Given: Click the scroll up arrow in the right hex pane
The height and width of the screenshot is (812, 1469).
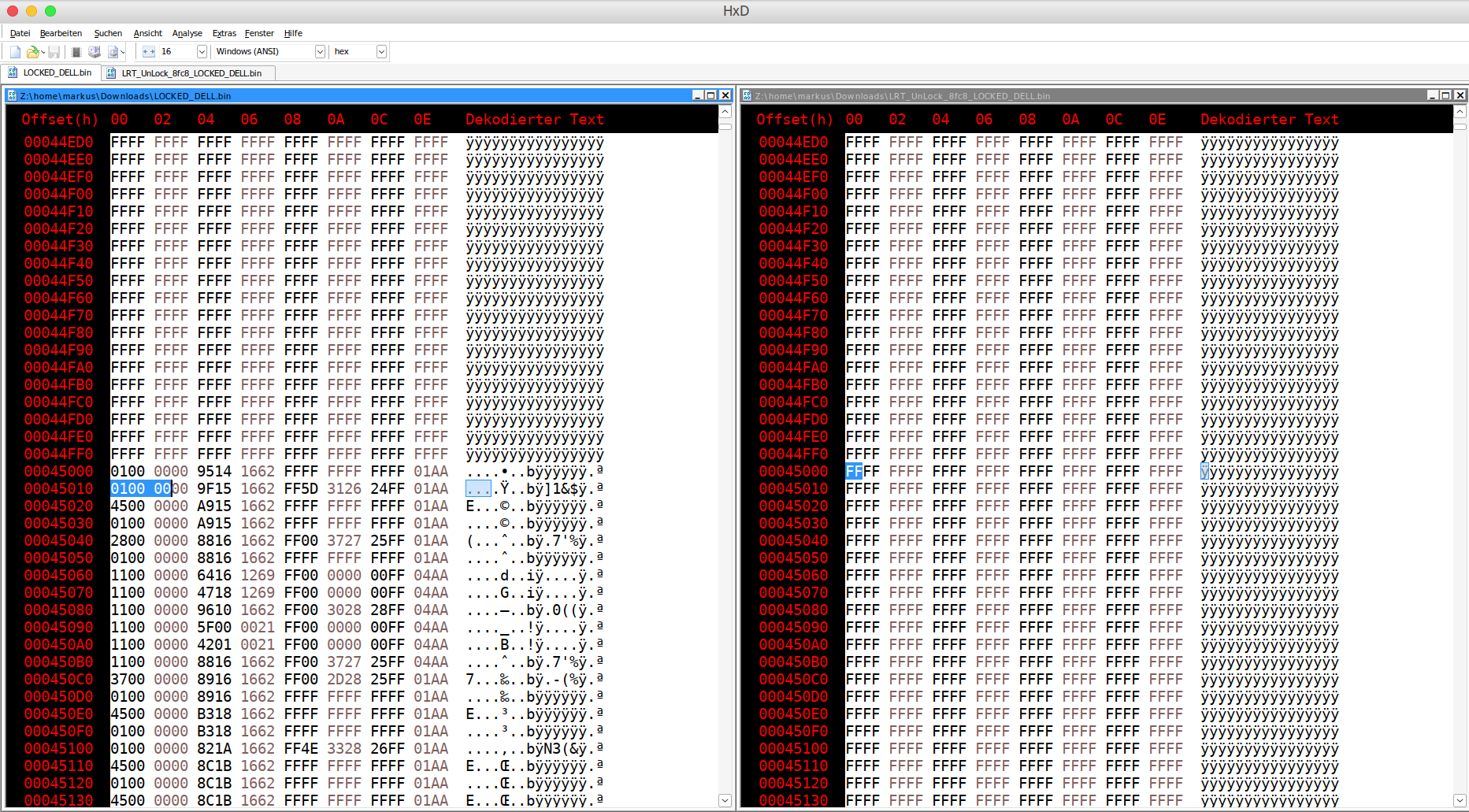Looking at the screenshot, I should pos(1460,112).
